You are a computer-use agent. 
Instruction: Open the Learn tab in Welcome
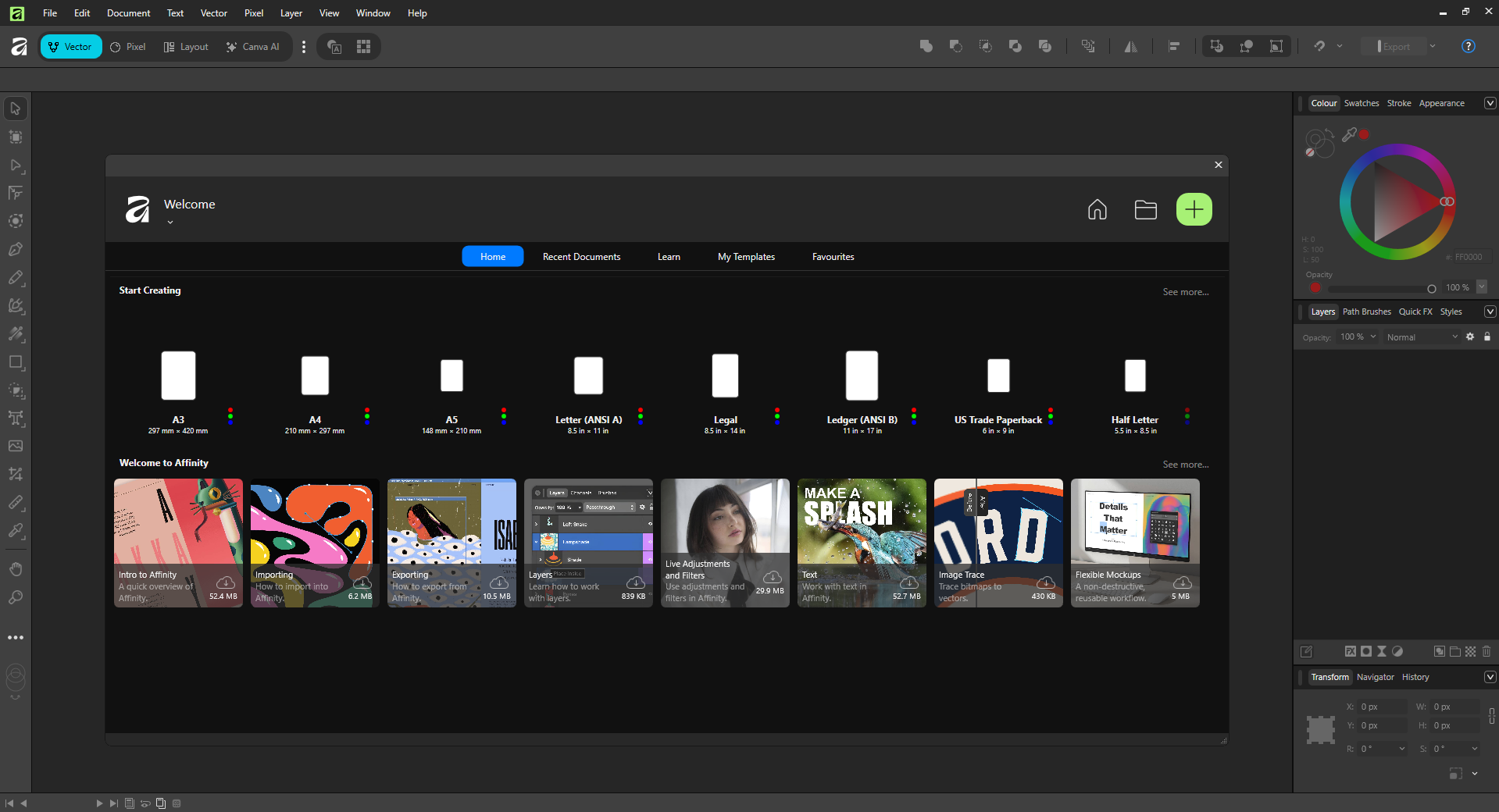(669, 257)
